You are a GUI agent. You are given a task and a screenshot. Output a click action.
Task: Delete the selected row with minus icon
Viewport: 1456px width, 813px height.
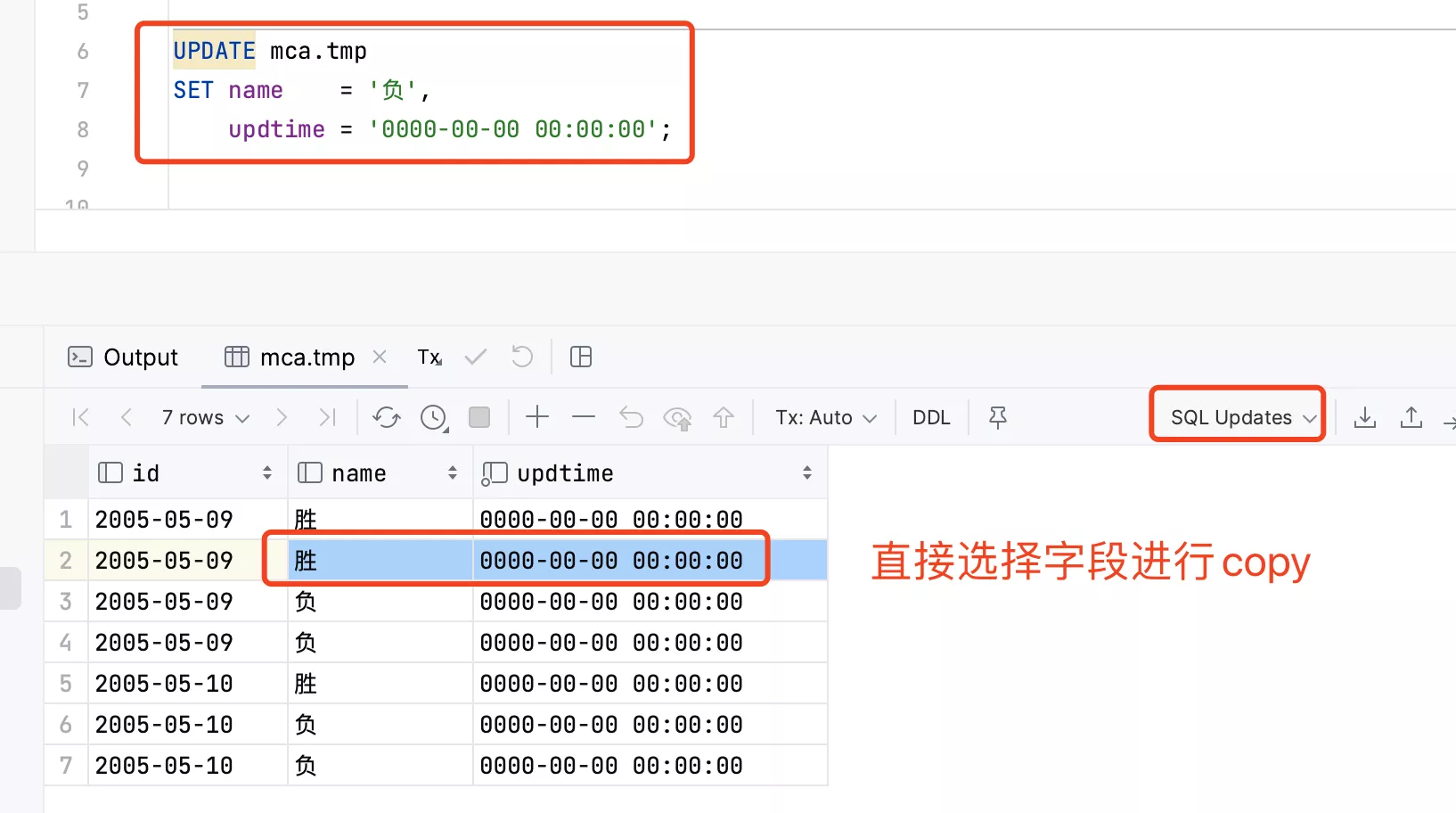point(584,416)
